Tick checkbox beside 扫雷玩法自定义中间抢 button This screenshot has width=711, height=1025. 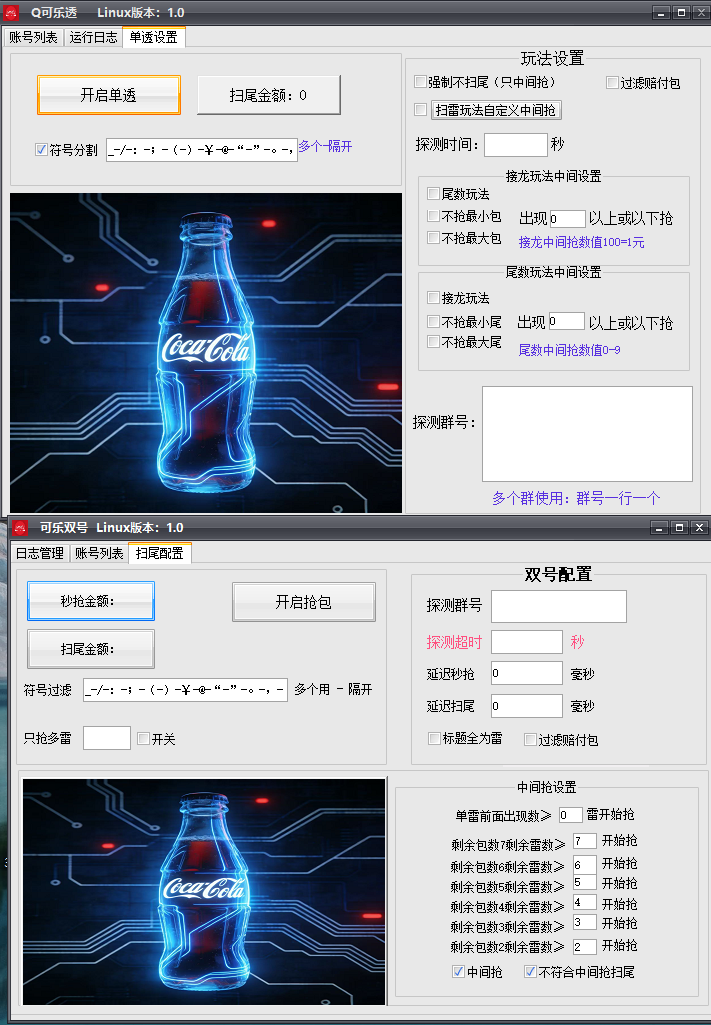(421, 110)
